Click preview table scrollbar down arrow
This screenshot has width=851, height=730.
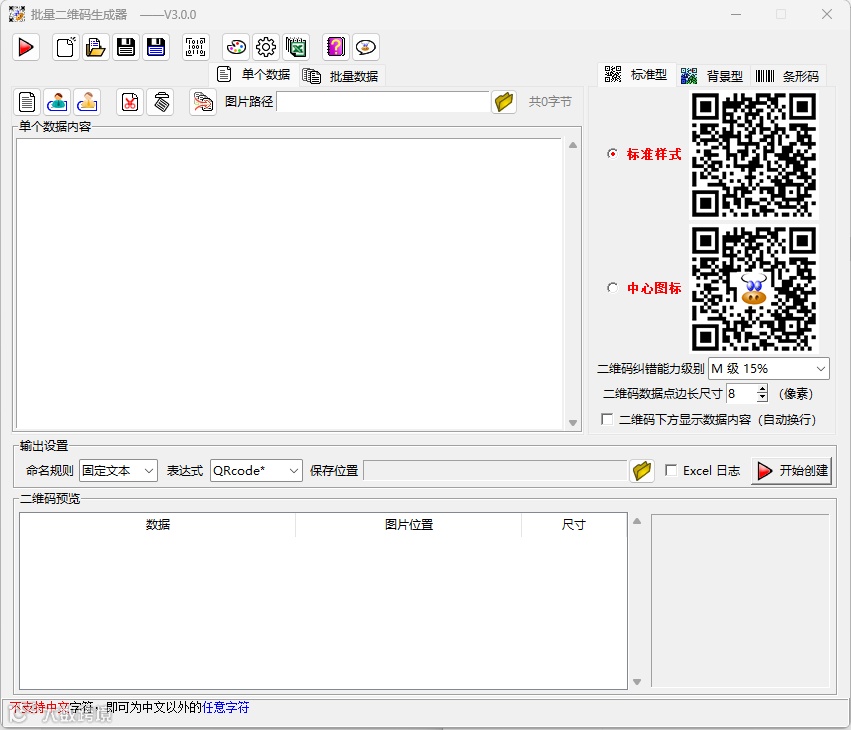637,682
